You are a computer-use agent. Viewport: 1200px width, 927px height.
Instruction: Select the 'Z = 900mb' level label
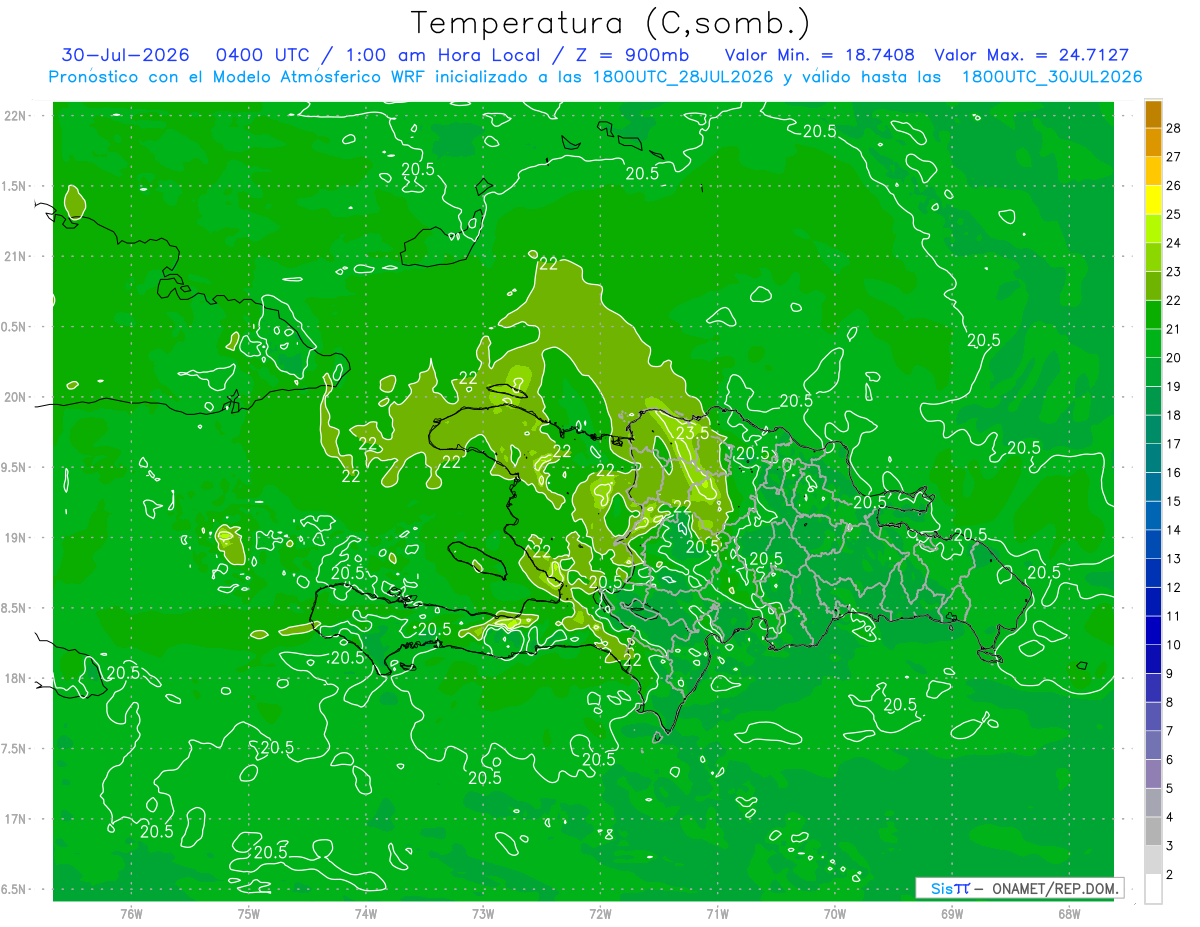pyautogui.click(x=627, y=55)
